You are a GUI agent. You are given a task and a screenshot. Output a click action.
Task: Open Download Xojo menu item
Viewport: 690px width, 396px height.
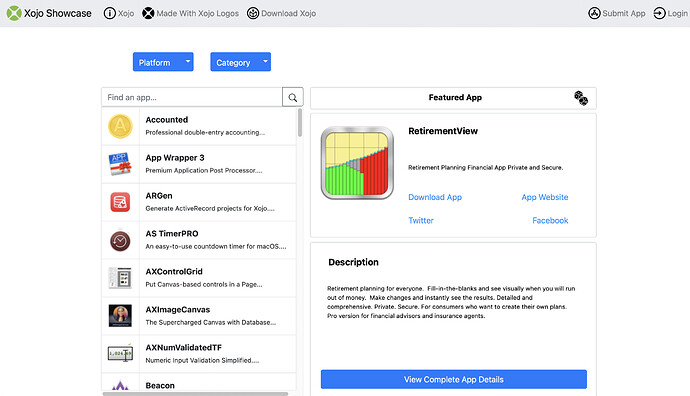click(x=289, y=14)
